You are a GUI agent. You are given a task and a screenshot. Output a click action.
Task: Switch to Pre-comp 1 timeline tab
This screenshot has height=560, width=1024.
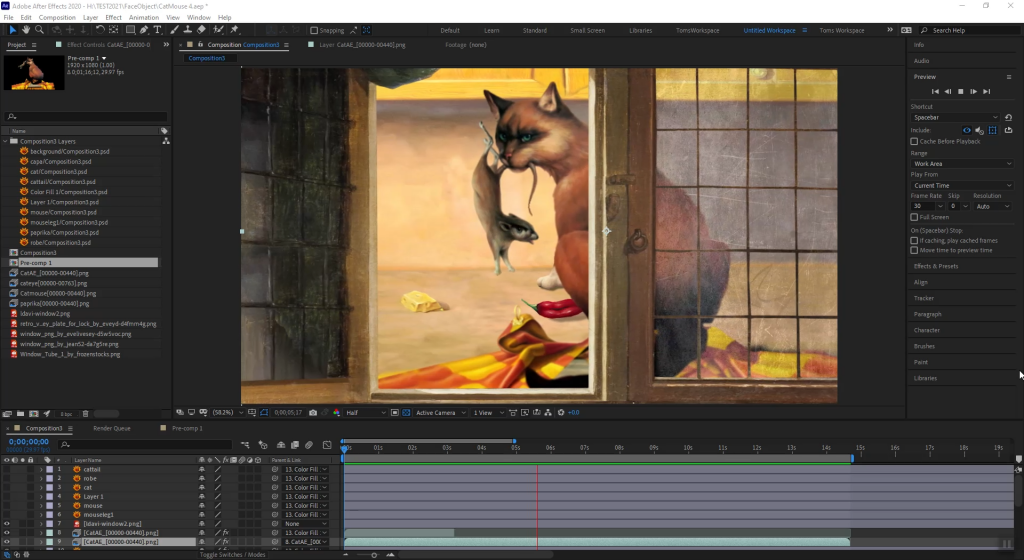click(187, 428)
